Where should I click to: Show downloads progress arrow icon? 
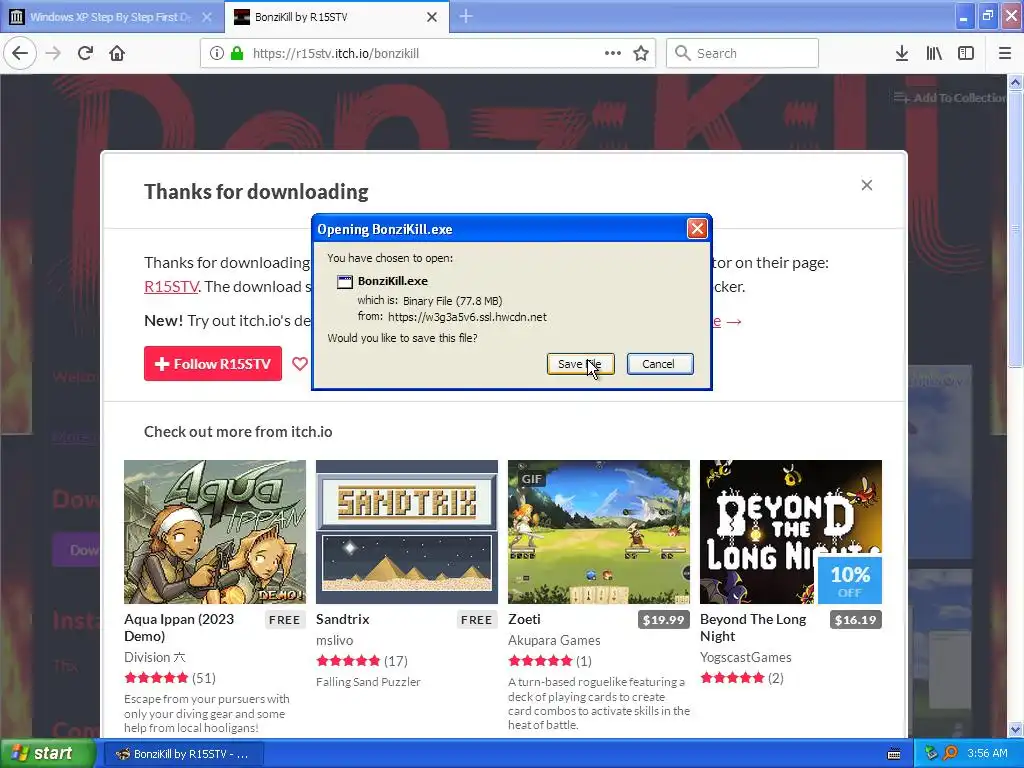click(x=902, y=54)
